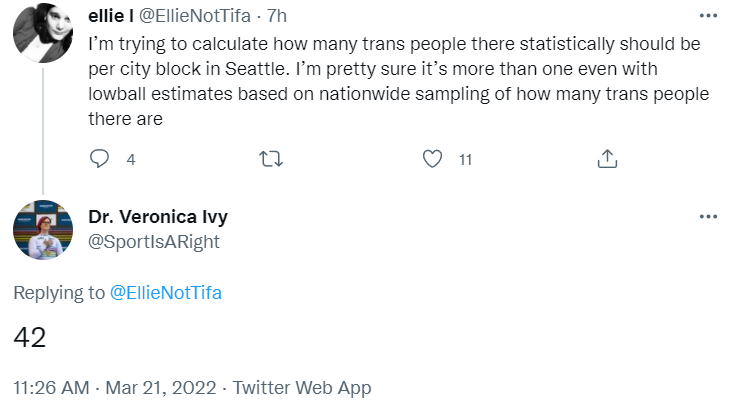
Task: Like the tweet with the heart icon
Action: click(432, 159)
